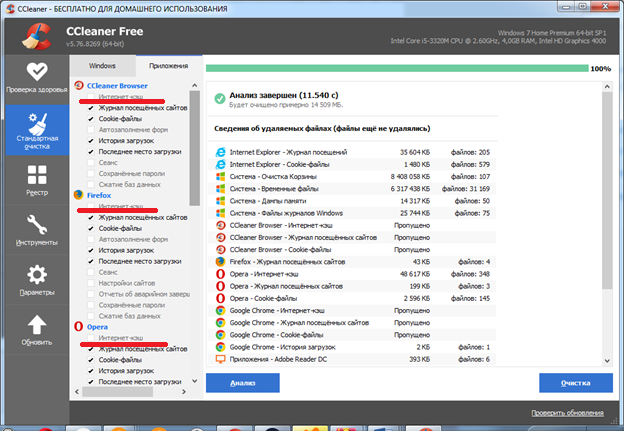624x431 pixels.
Task: Uncheck CCleaner Browser История загрузок
Action: point(91,140)
